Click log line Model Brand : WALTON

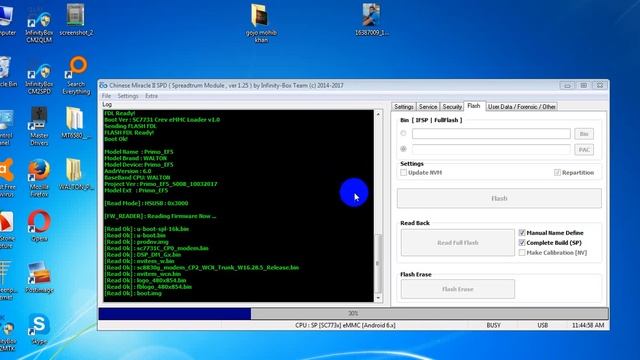point(136,158)
